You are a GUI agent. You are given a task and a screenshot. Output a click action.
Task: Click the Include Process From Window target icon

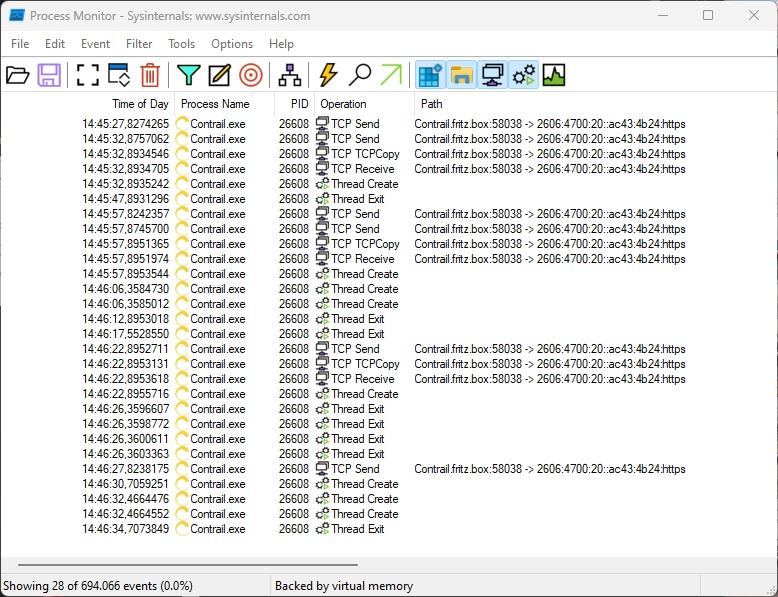251,75
